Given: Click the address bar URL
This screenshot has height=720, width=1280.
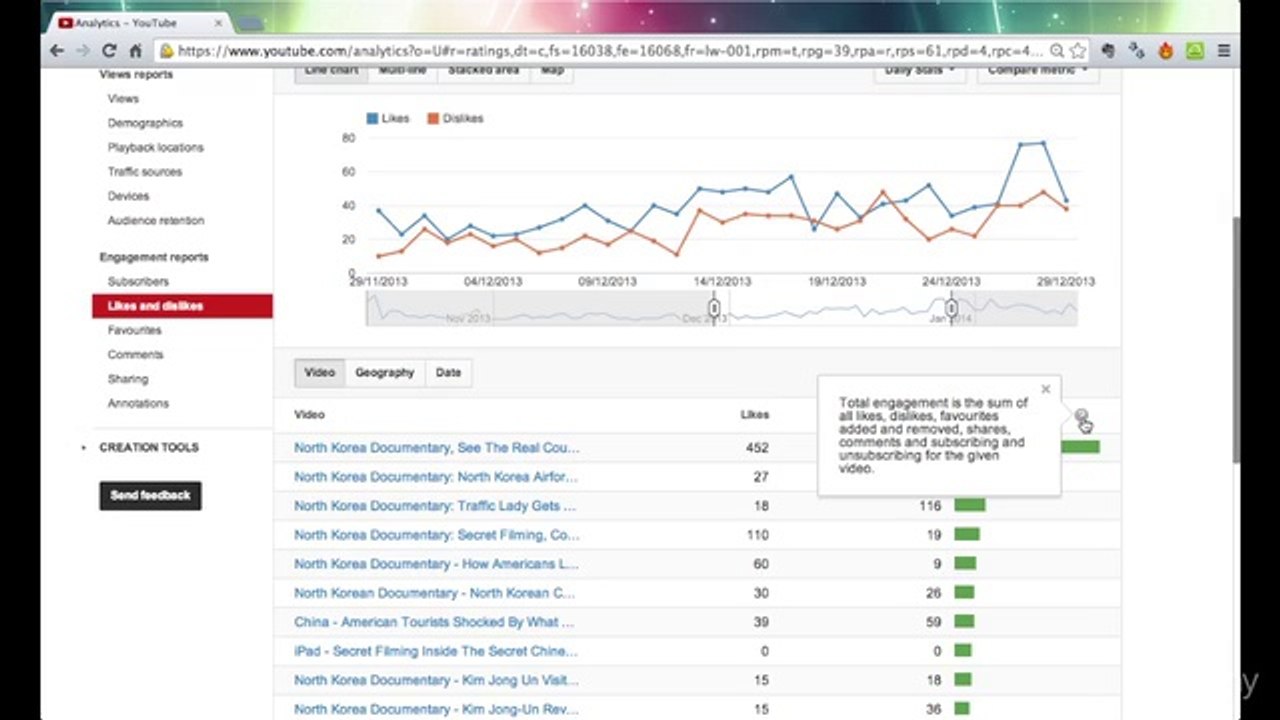Looking at the screenshot, I should (x=610, y=50).
